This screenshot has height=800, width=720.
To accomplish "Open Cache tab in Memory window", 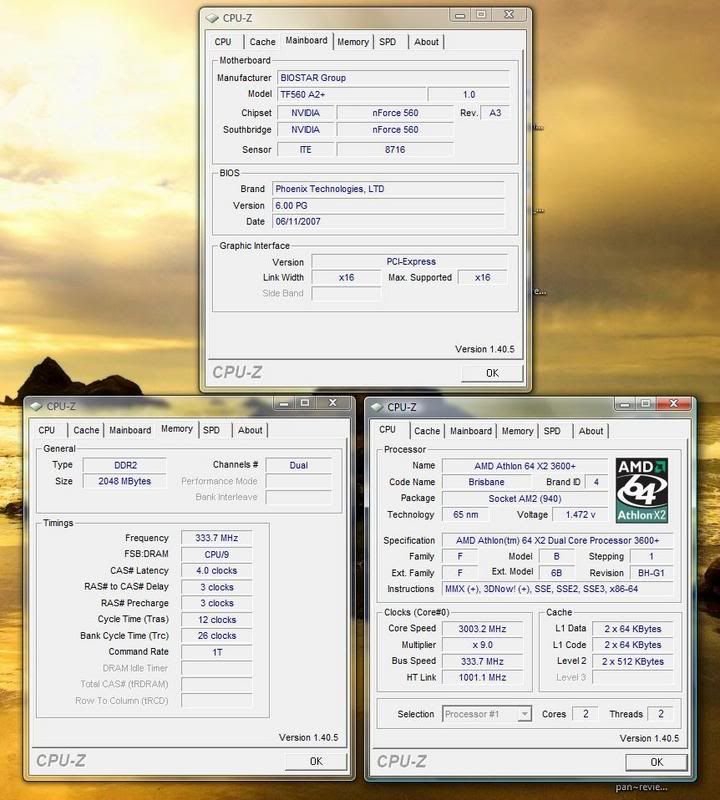I will (86, 430).
